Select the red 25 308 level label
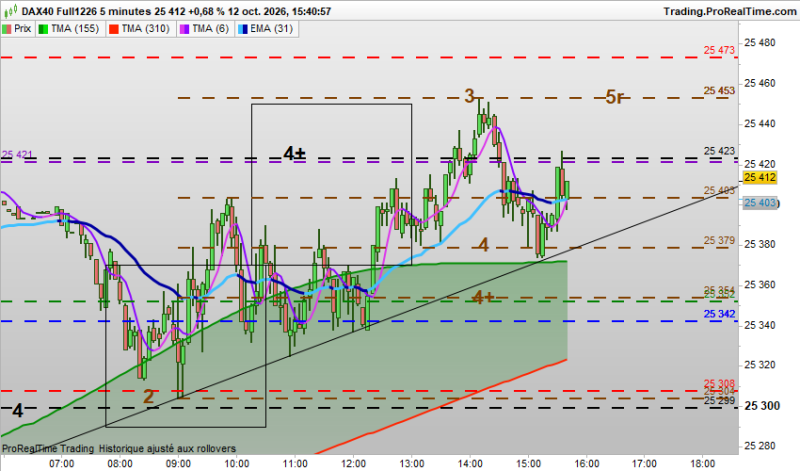800x471 pixels. tap(719, 383)
